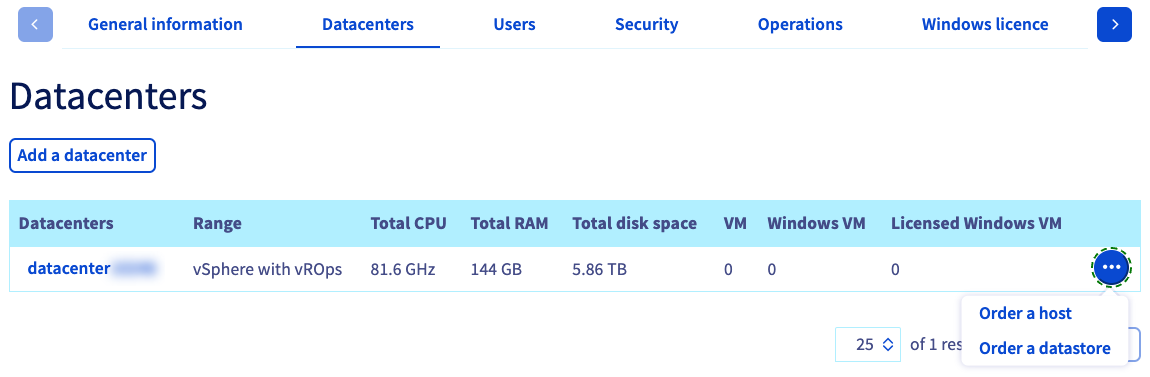Go to the Users tab
Screen dimensions: 1150x377
[x=514, y=24]
